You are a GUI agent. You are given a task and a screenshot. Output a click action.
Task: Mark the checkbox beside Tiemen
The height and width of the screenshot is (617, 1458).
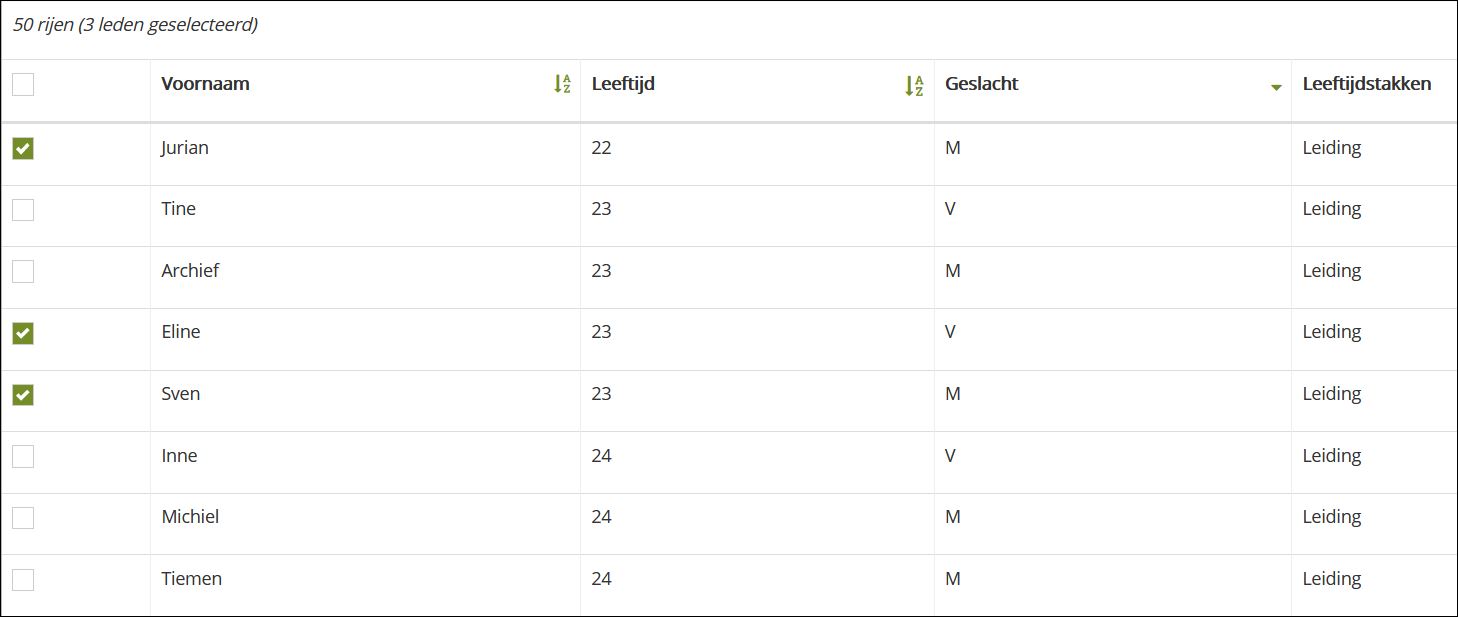23,580
